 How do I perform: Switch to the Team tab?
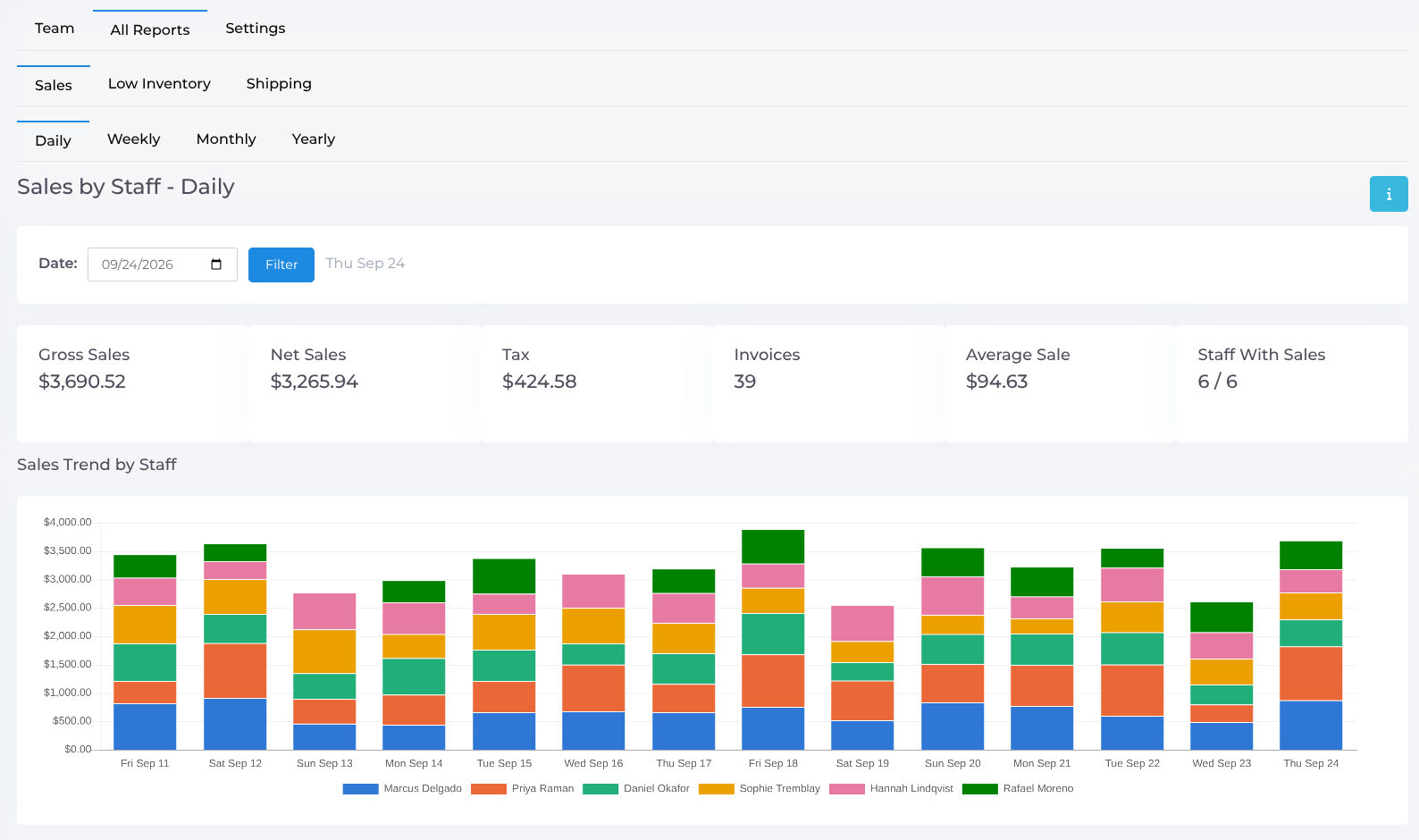pos(55,29)
